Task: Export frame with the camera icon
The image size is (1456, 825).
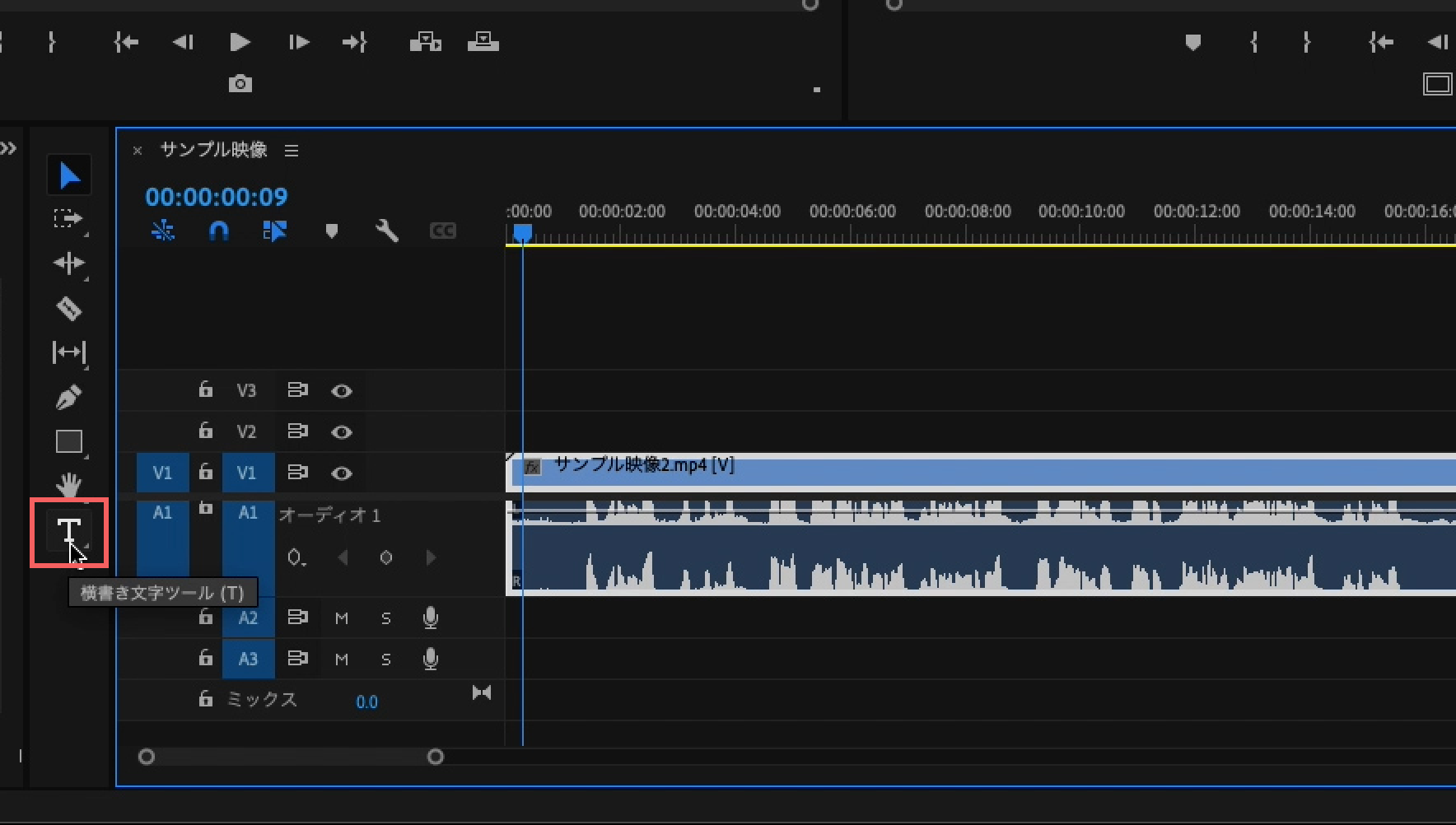Action: tap(240, 83)
